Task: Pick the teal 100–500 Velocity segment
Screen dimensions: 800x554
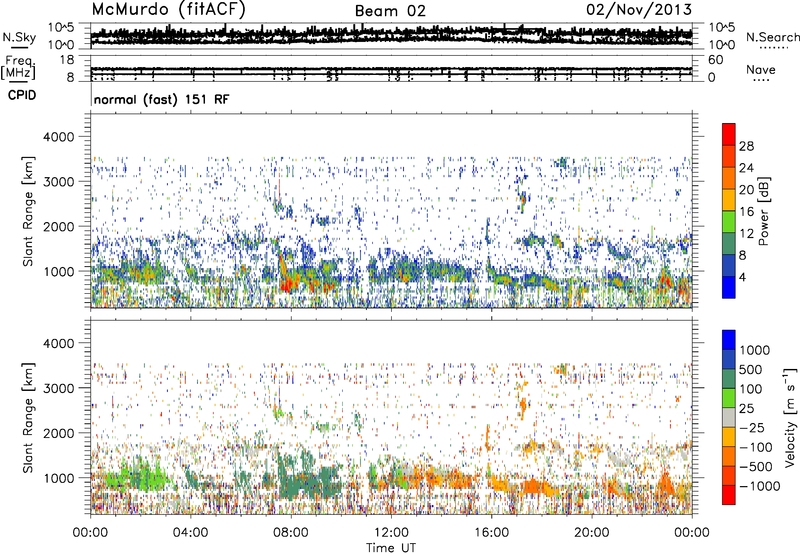Action: click(729, 379)
